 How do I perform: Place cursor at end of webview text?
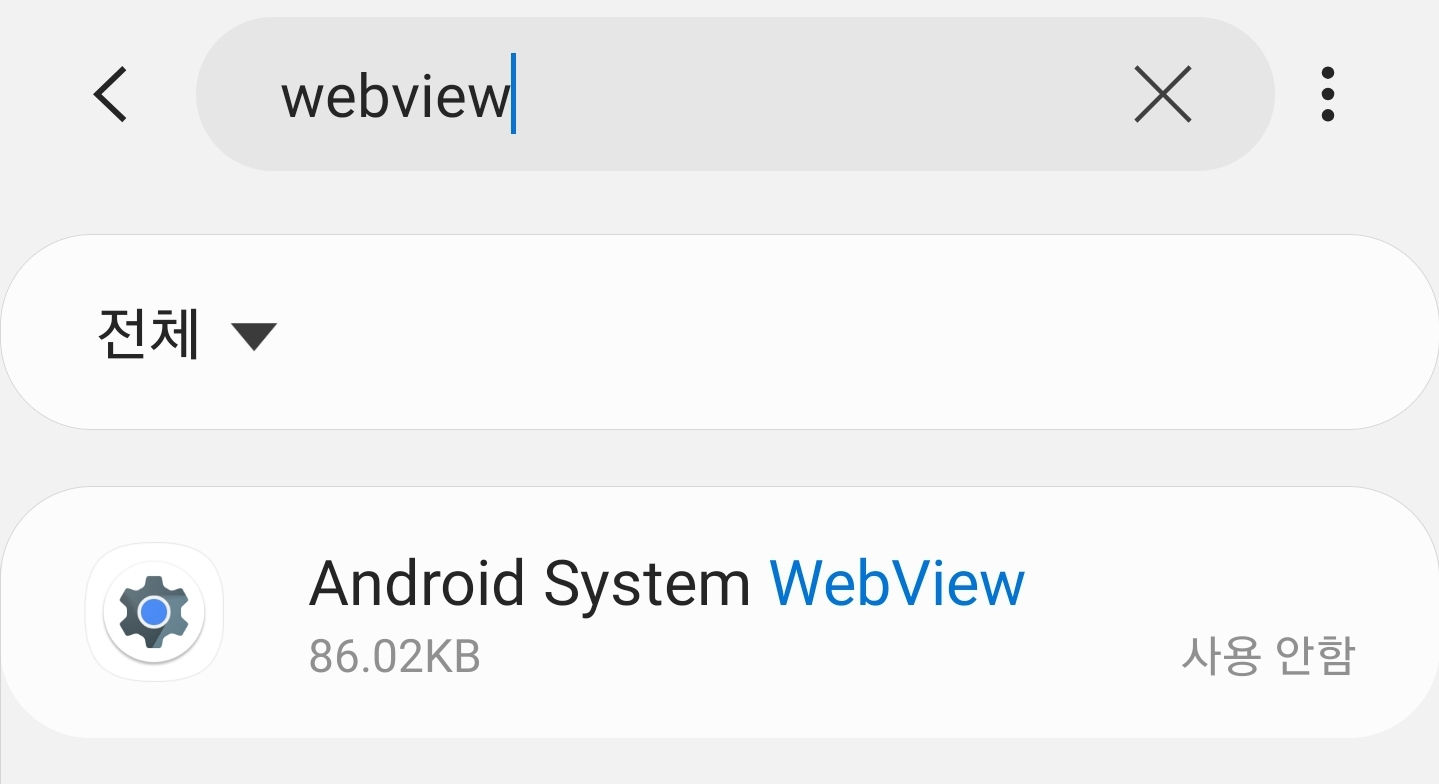tap(511, 97)
